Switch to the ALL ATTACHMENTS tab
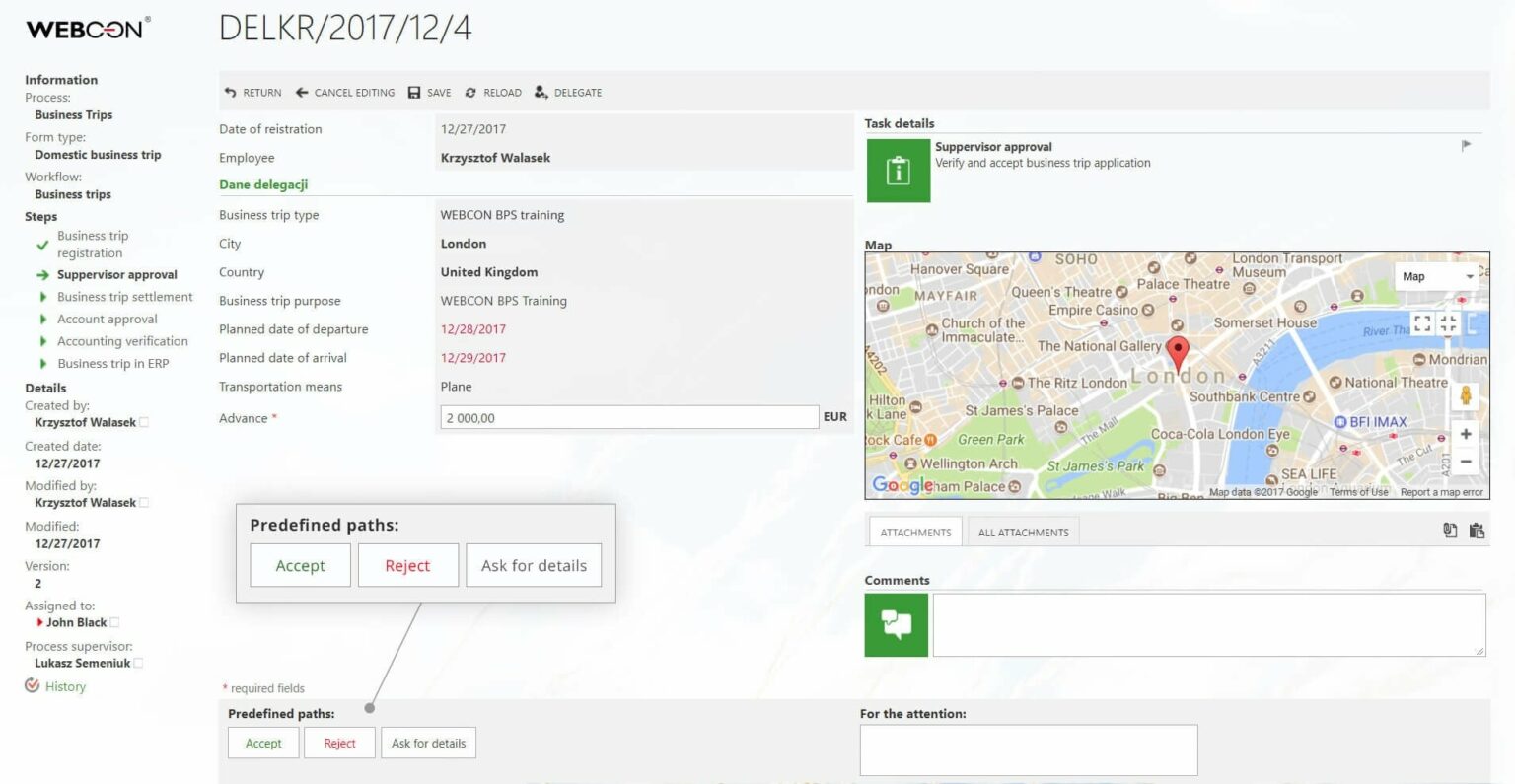The width and height of the screenshot is (1515, 784). click(x=1024, y=532)
